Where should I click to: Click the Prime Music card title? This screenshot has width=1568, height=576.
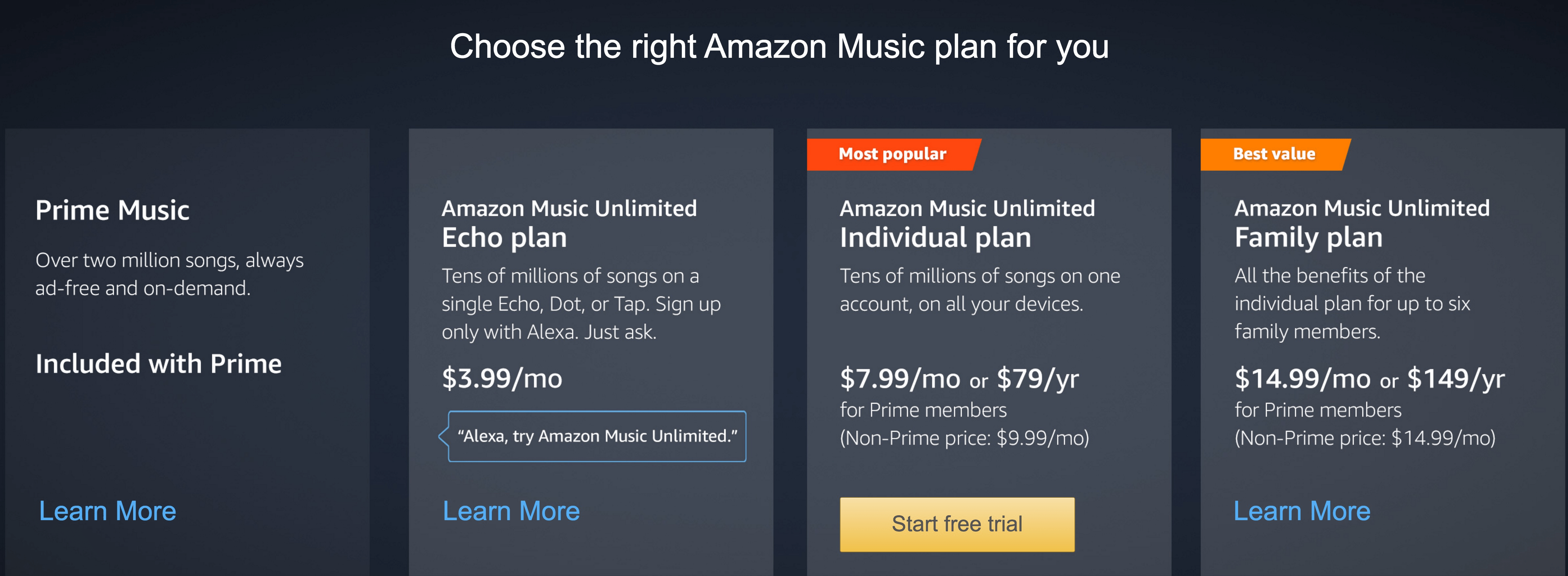113,210
